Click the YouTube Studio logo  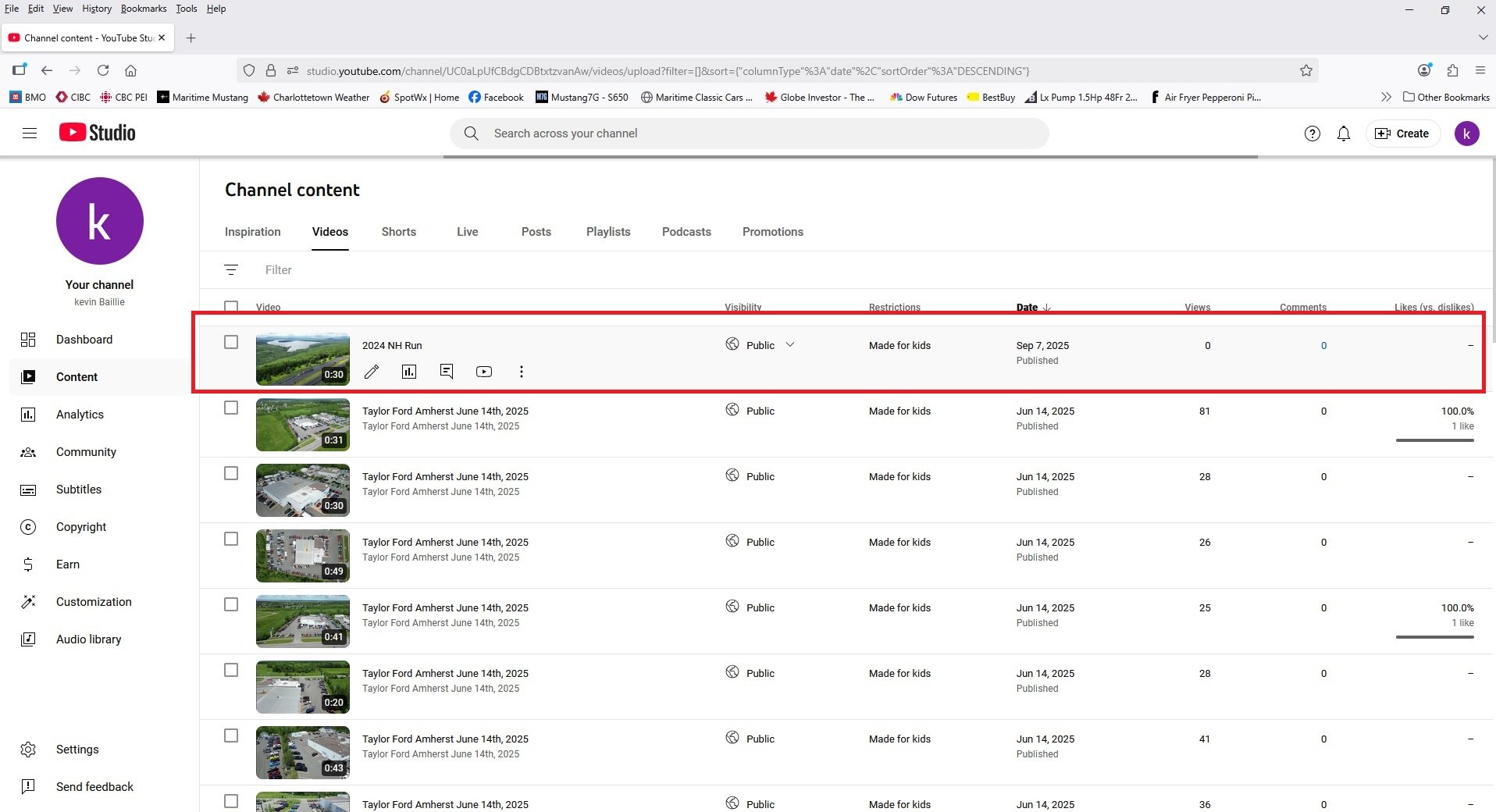(98, 133)
